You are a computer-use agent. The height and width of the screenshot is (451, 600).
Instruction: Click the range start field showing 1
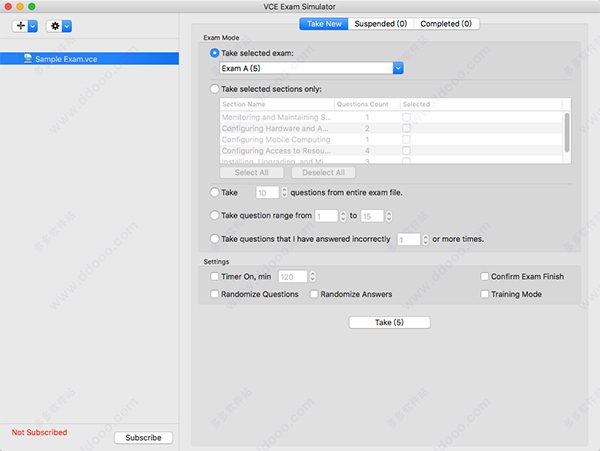326,216
